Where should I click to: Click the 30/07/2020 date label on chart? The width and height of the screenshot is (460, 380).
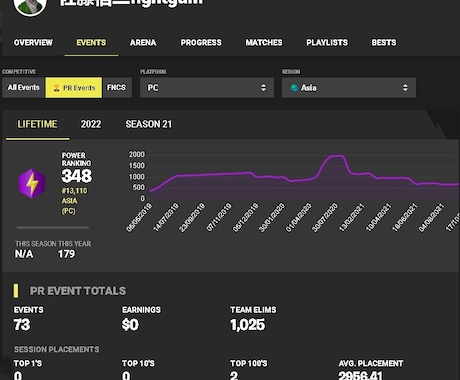point(325,218)
